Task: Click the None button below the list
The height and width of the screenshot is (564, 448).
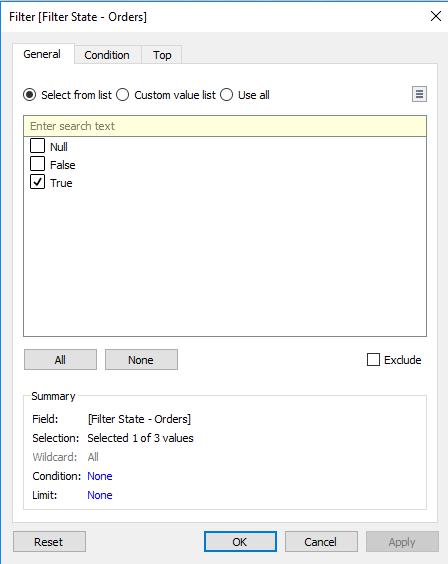Action: (x=141, y=359)
